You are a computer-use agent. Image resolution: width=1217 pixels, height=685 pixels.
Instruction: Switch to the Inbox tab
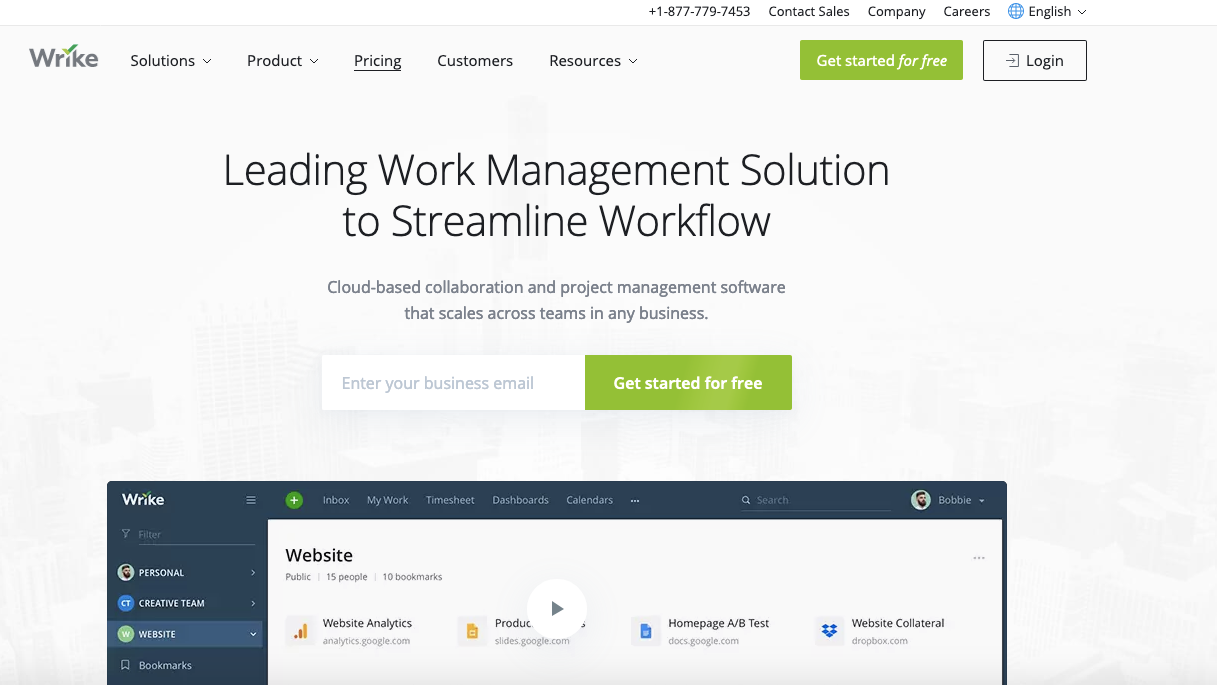tap(336, 500)
